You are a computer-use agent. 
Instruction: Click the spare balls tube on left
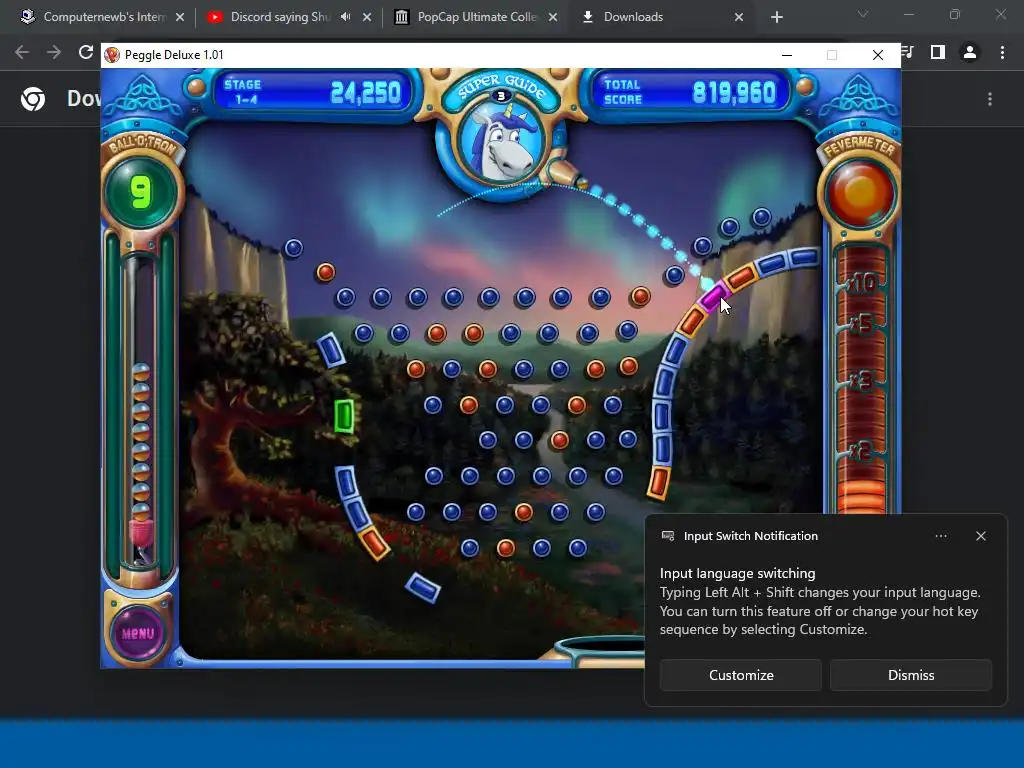click(x=140, y=411)
